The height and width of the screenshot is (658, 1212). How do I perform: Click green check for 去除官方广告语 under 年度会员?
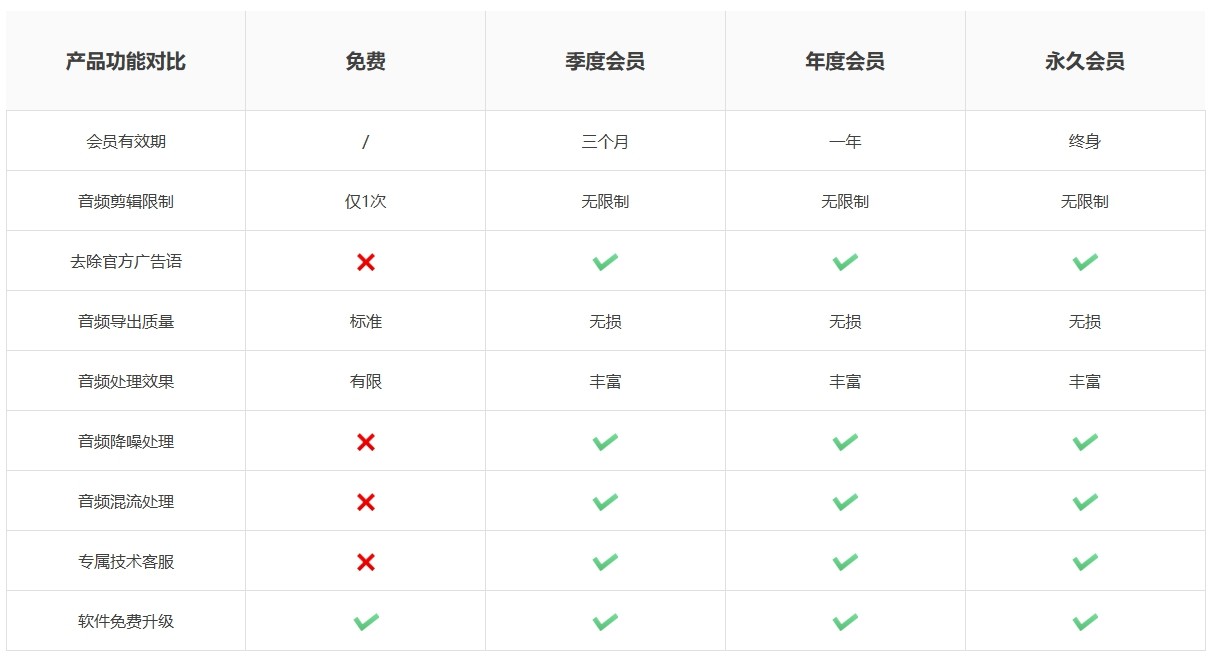(845, 262)
